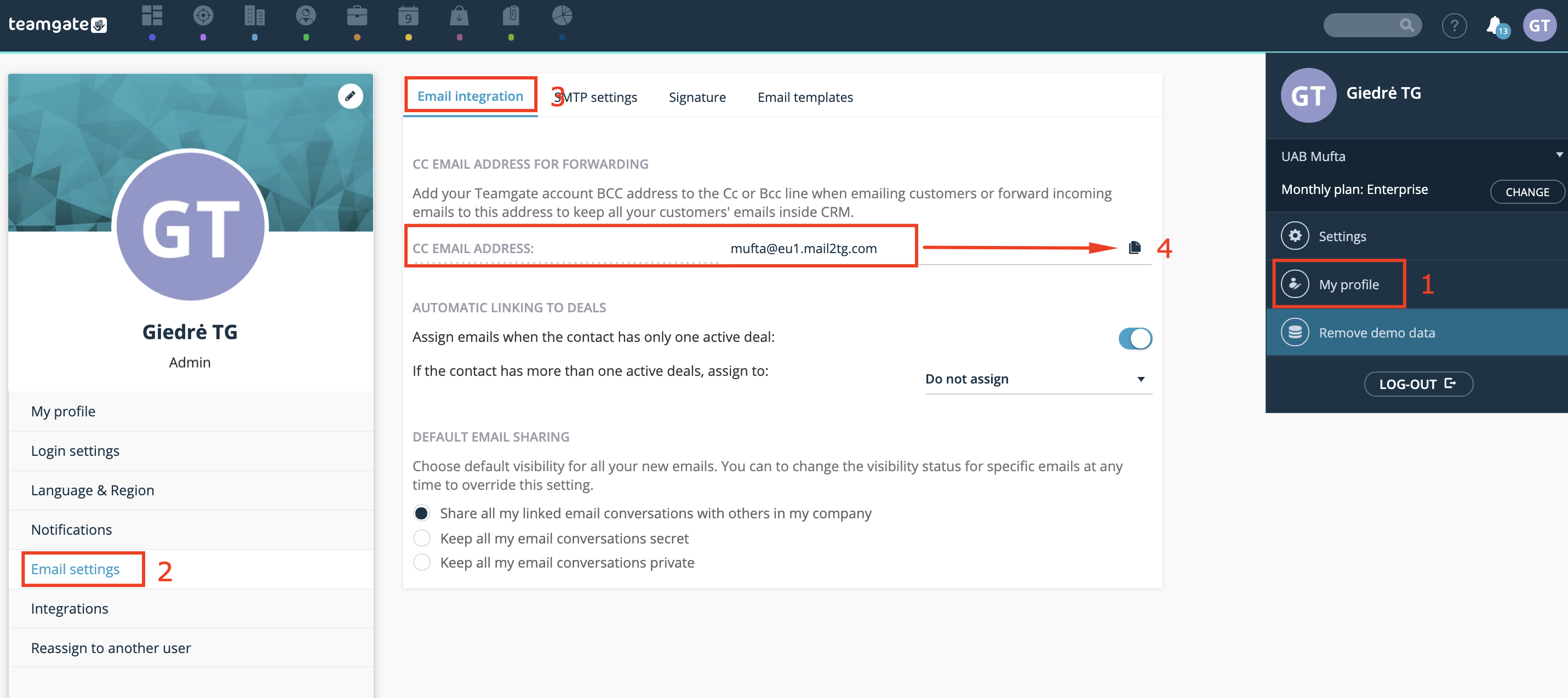Image resolution: width=1568 pixels, height=698 pixels.
Task: Click the My profile icon in user menu
Action: [x=1295, y=284]
